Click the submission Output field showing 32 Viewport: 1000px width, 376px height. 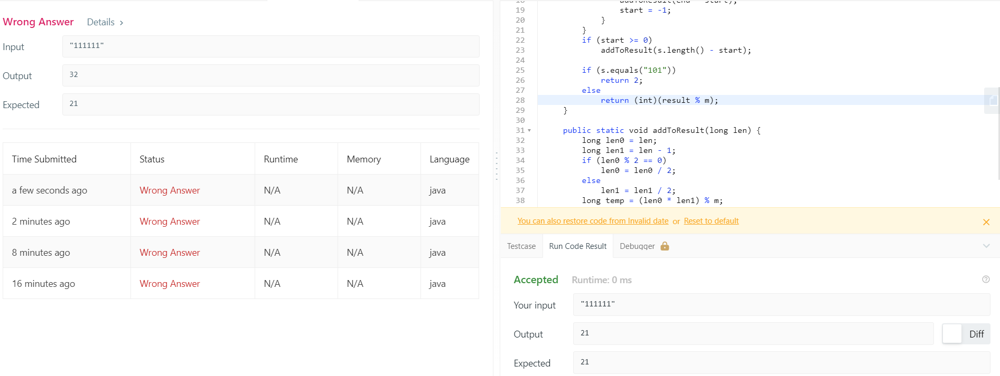[x=271, y=75]
